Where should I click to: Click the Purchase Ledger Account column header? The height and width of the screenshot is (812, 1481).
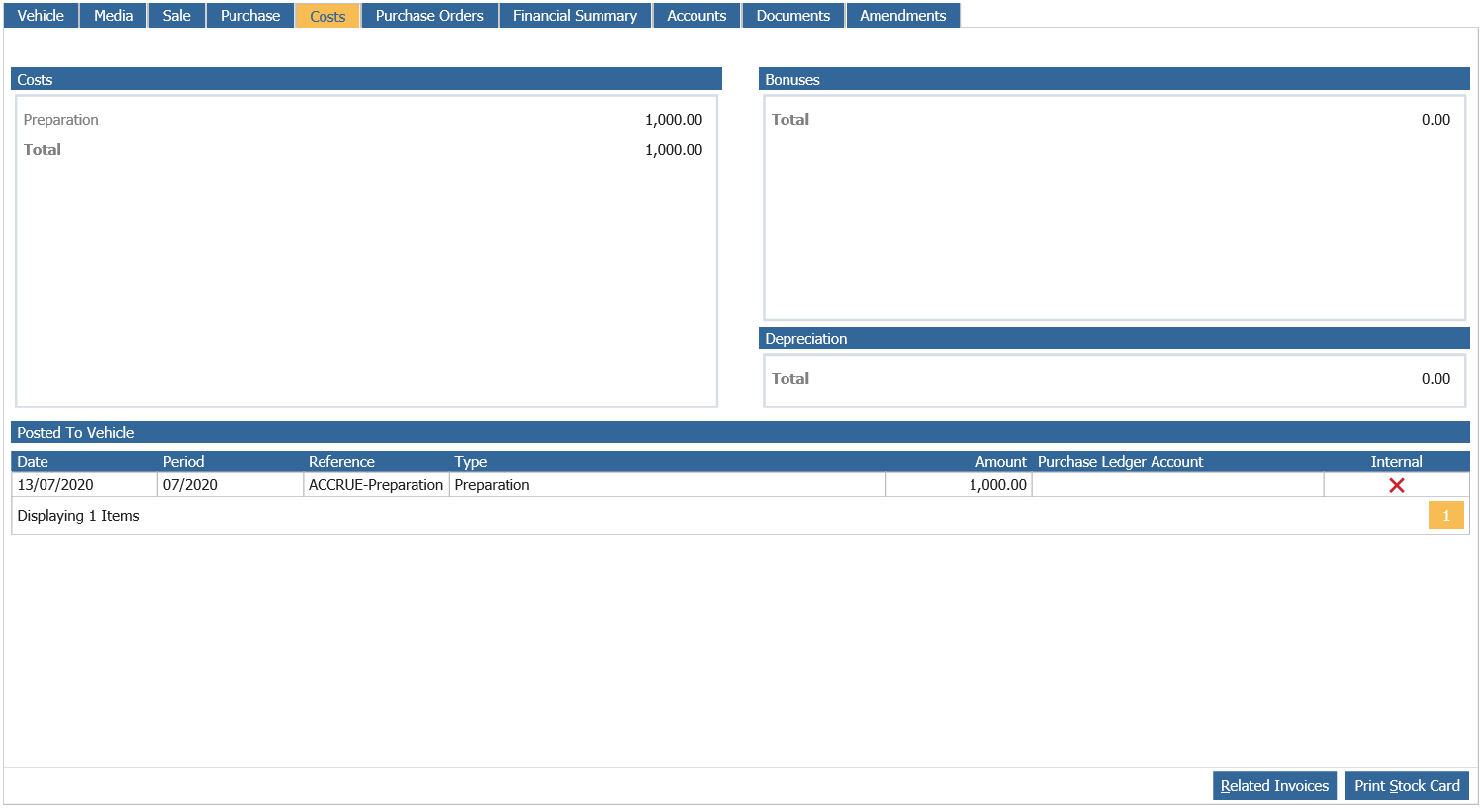[x=1120, y=462]
